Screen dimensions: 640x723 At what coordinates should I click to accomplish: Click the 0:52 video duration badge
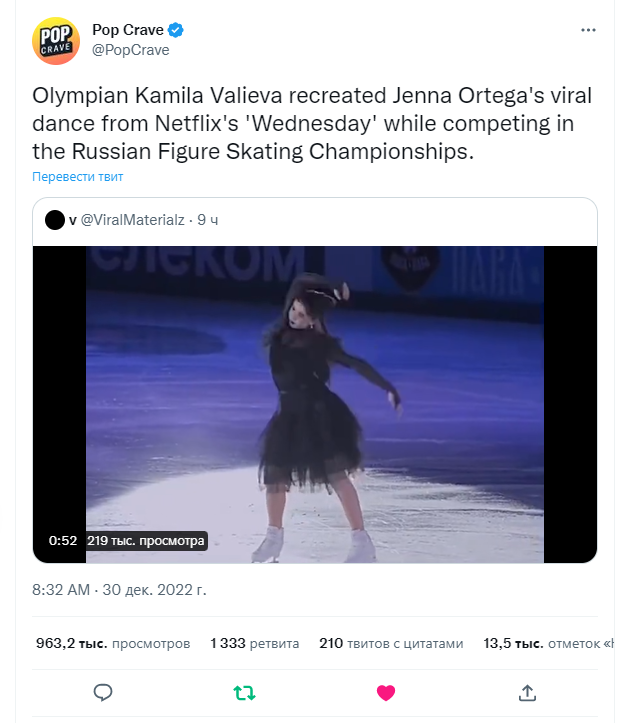coord(63,541)
